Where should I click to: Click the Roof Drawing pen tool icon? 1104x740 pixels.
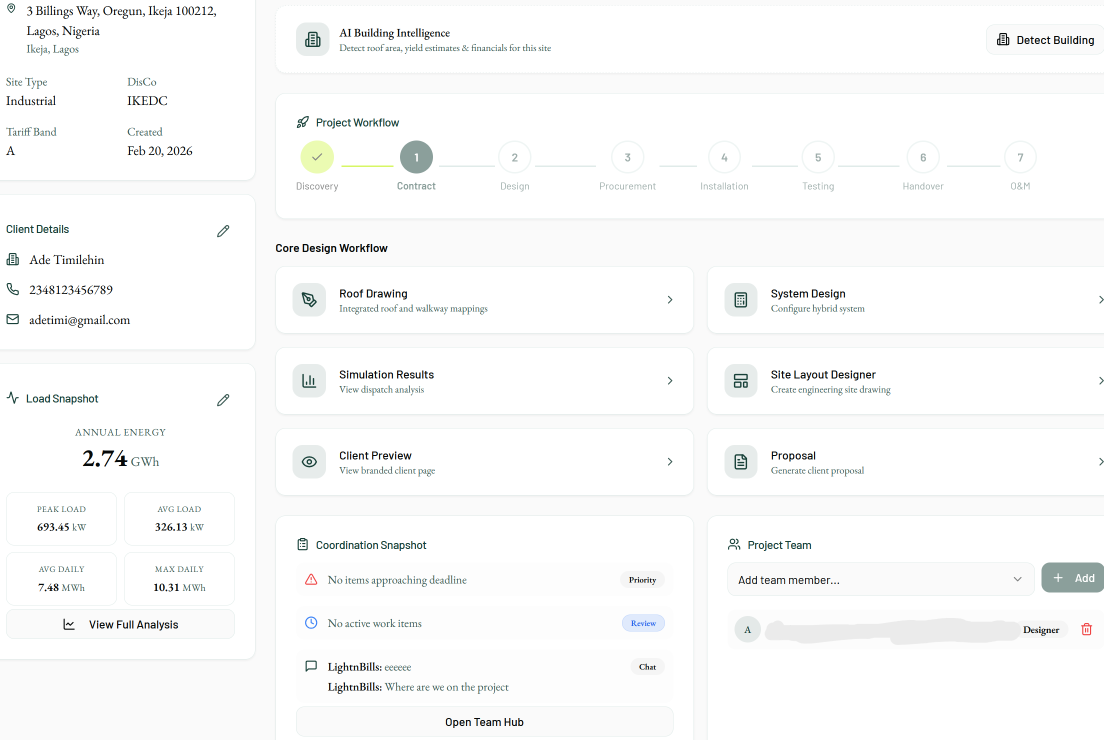pyautogui.click(x=309, y=300)
